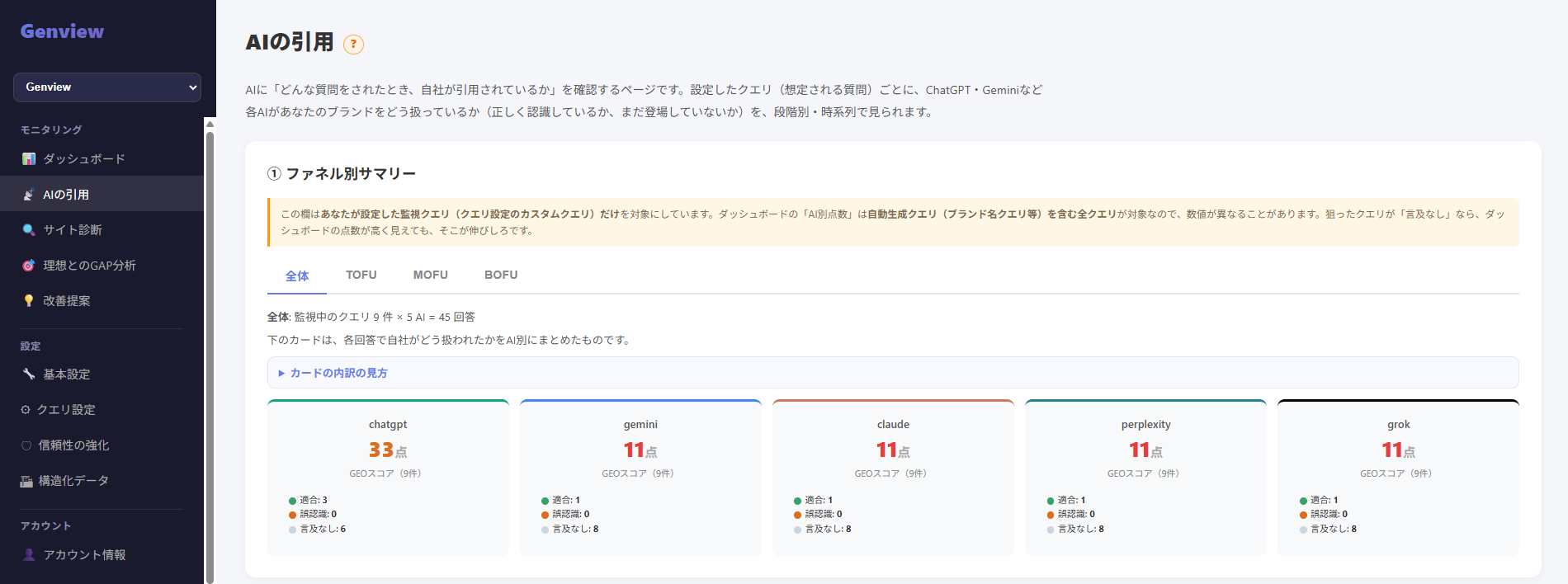The width and height of the screenshot is (1568, 584).
Task: Click the アカウント情報 person icon
Action: coord(29,555)
